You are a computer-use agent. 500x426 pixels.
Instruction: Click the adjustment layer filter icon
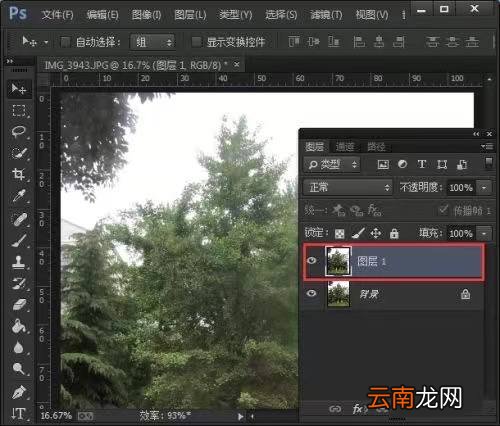[x=402, y=164]
